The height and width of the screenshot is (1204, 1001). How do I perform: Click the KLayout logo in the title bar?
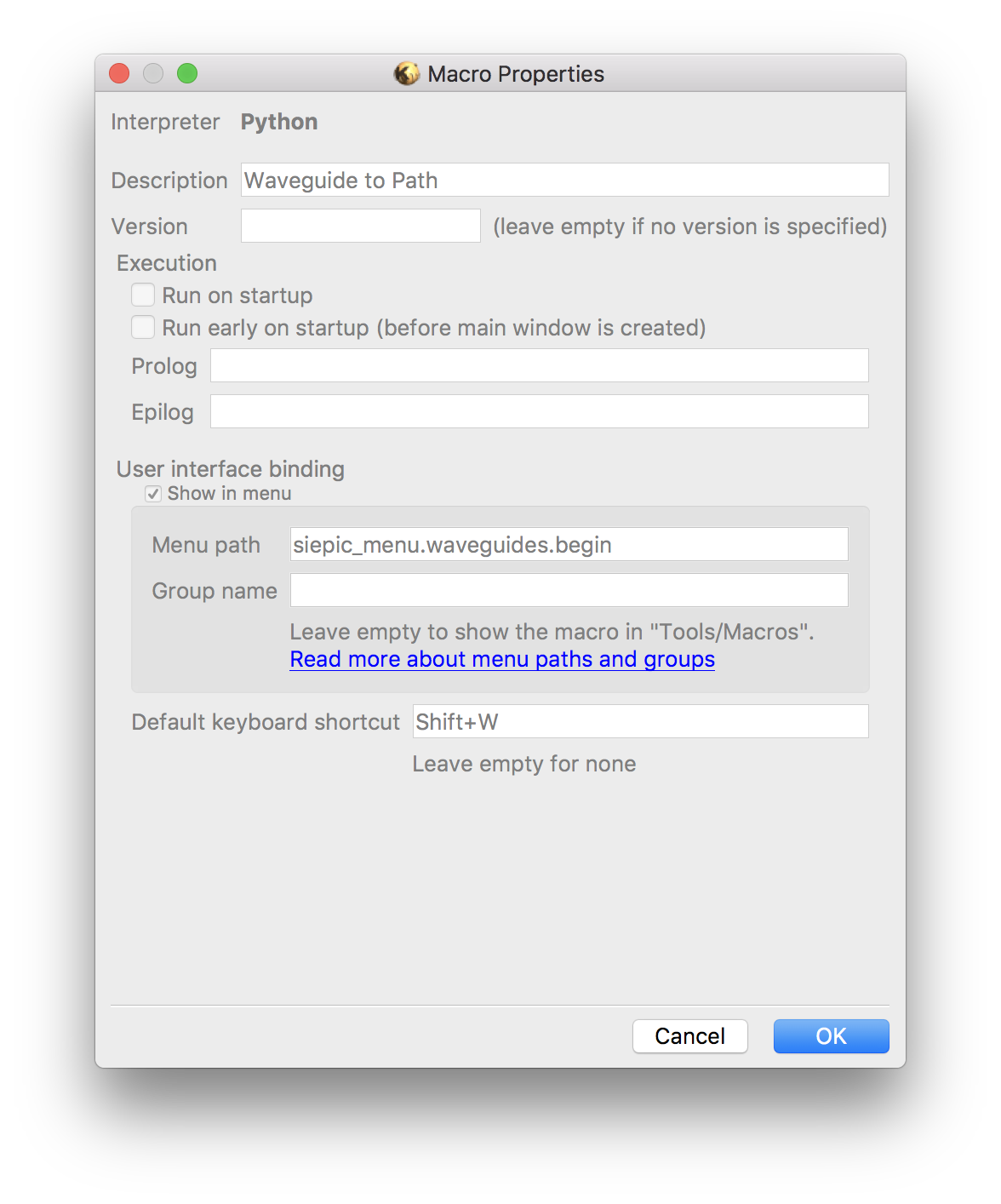click(407, 74)
